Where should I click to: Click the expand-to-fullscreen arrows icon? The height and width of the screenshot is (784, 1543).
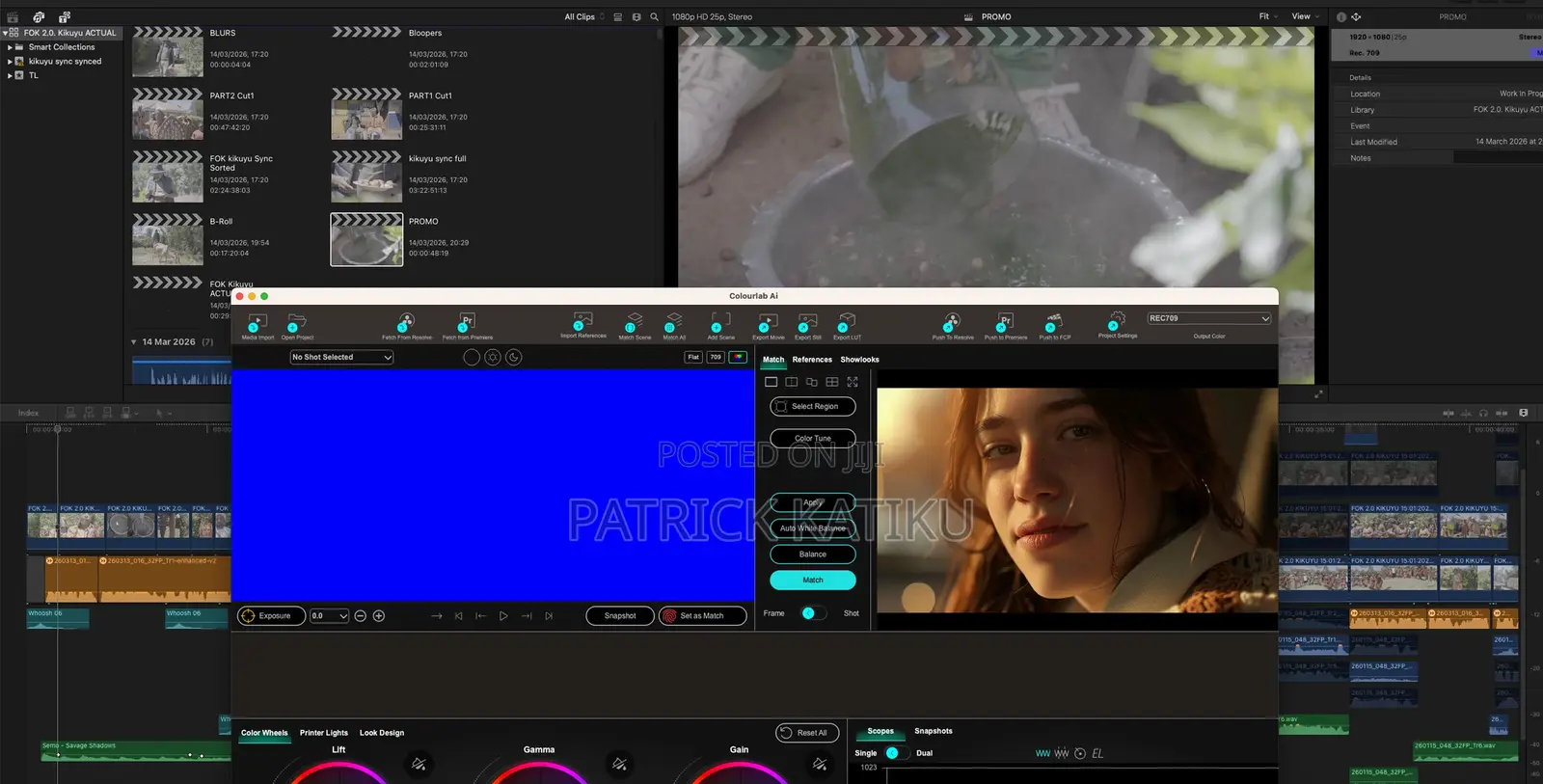point(853,382)
